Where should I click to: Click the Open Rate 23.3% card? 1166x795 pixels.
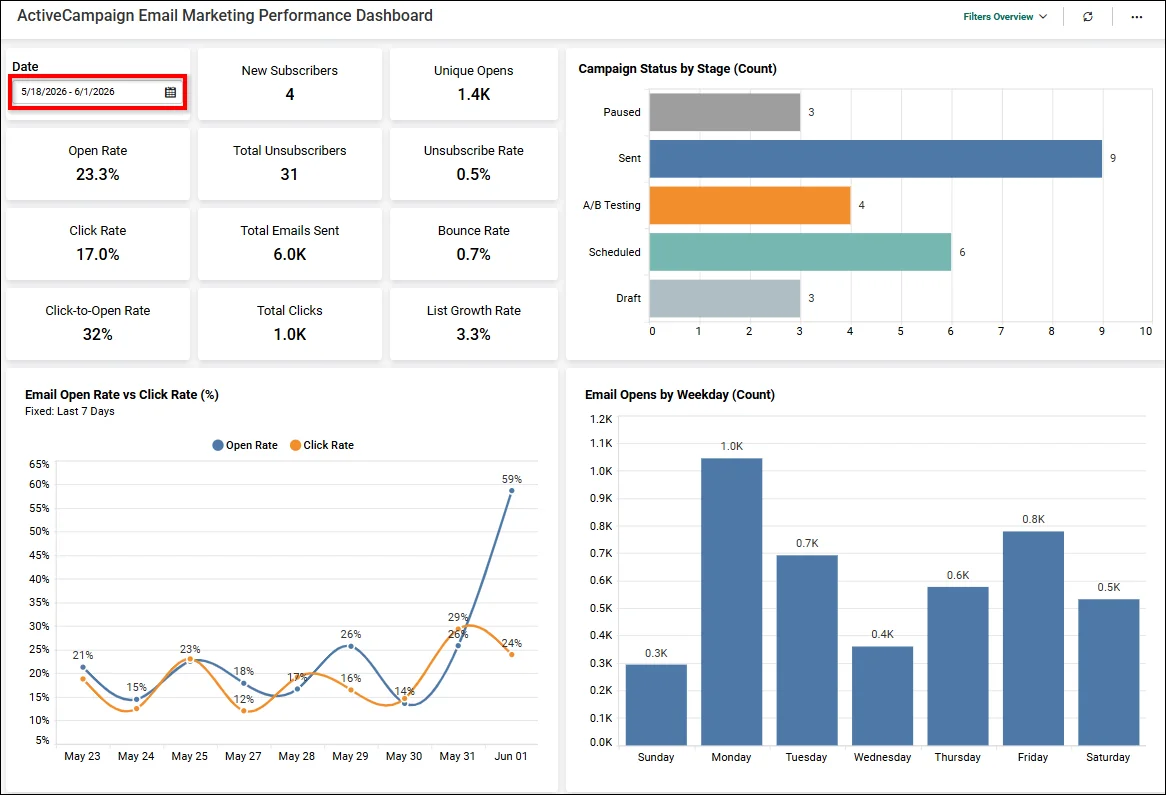pos(97,164)
